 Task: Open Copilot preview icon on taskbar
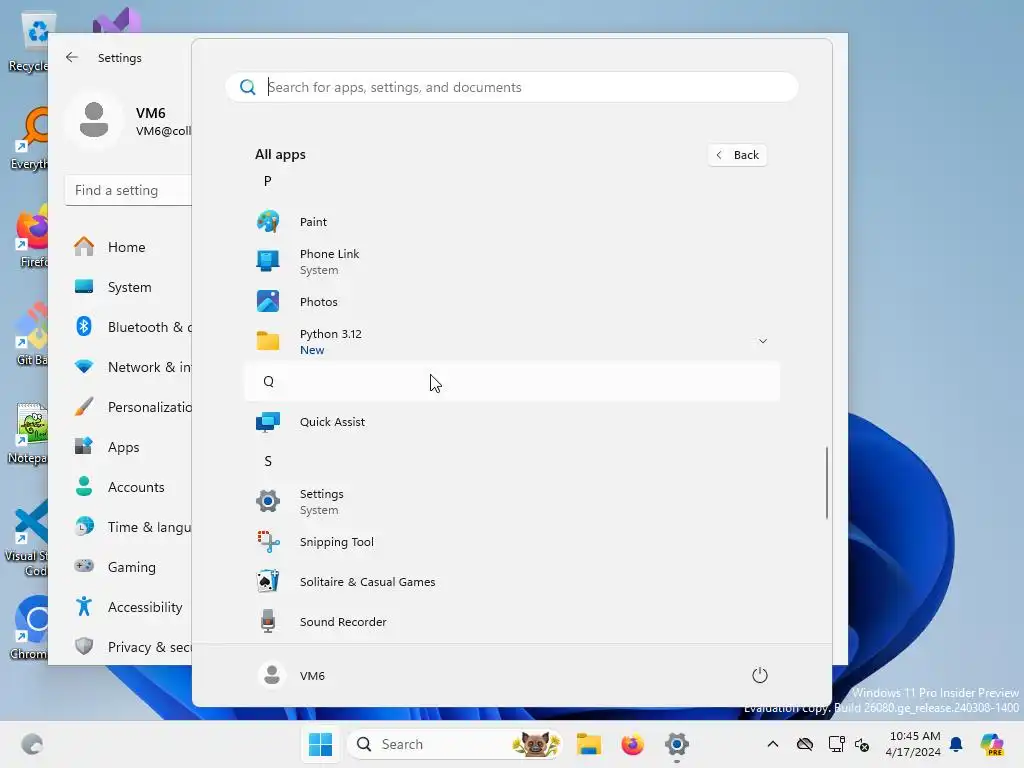click(x=992, y=744)
